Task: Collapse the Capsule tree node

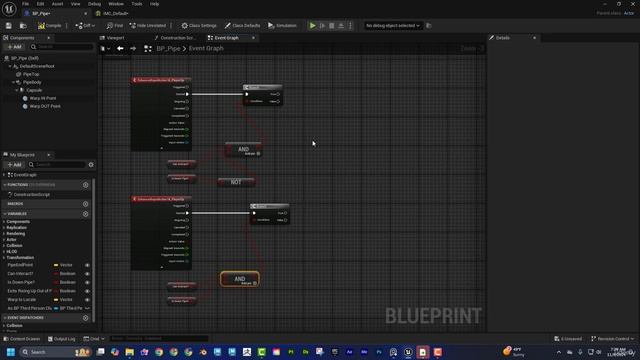Action: tap(17, 90)
